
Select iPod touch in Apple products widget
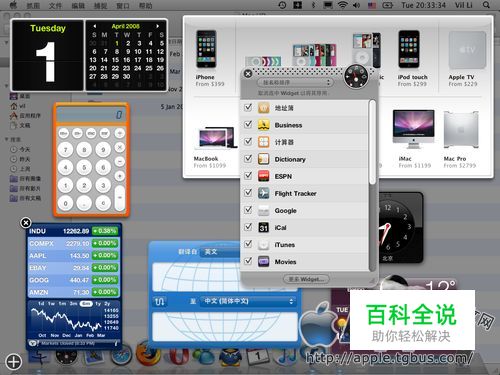click(x=412, y=59)
